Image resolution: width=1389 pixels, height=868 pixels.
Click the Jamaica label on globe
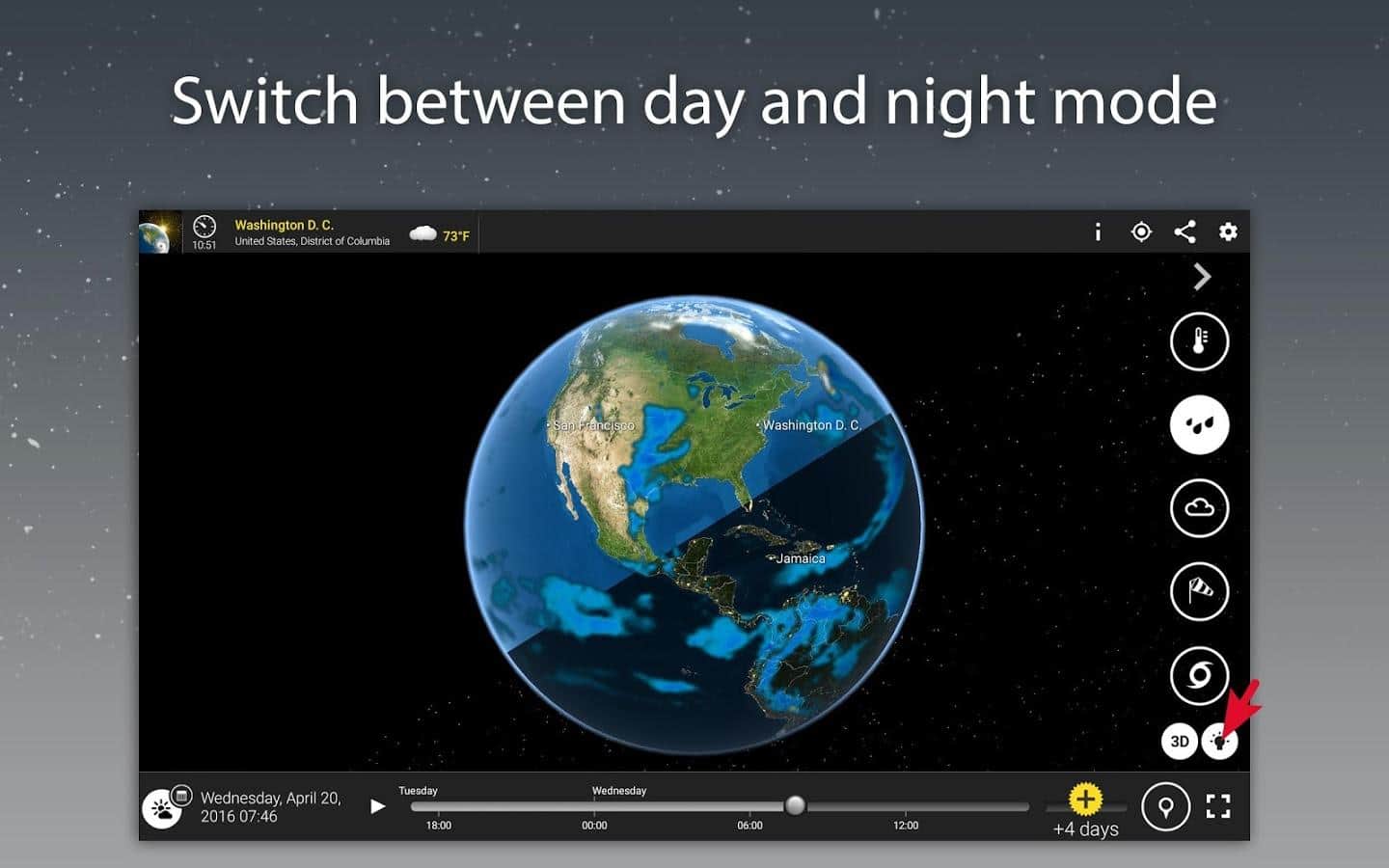(x=801, y=558)
